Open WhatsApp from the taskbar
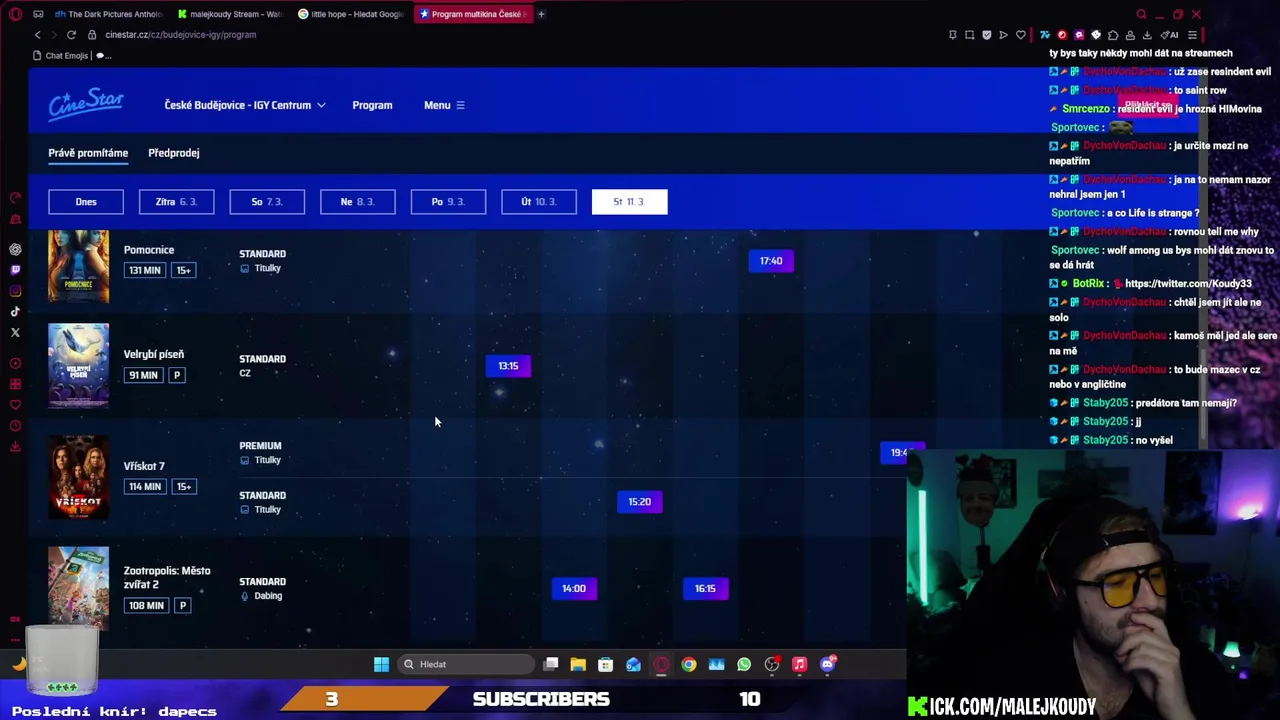Viewport: 1280px width, 720px height. coord(744,665)
